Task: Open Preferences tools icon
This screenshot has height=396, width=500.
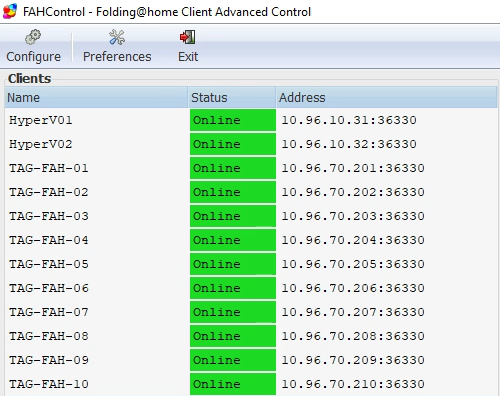Action: (117, 37)
